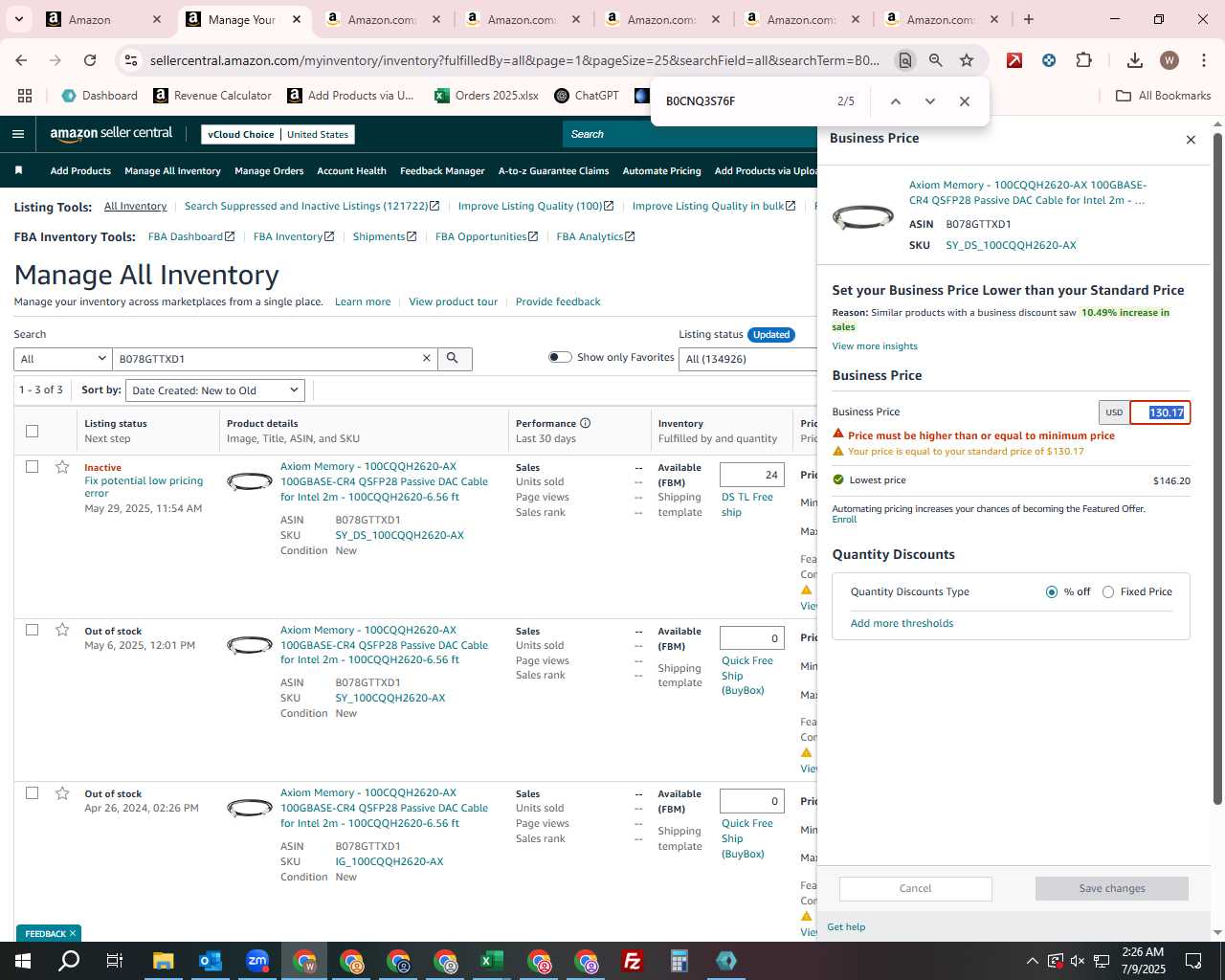Open FileZilla from the taskbar

coord(632,961)
